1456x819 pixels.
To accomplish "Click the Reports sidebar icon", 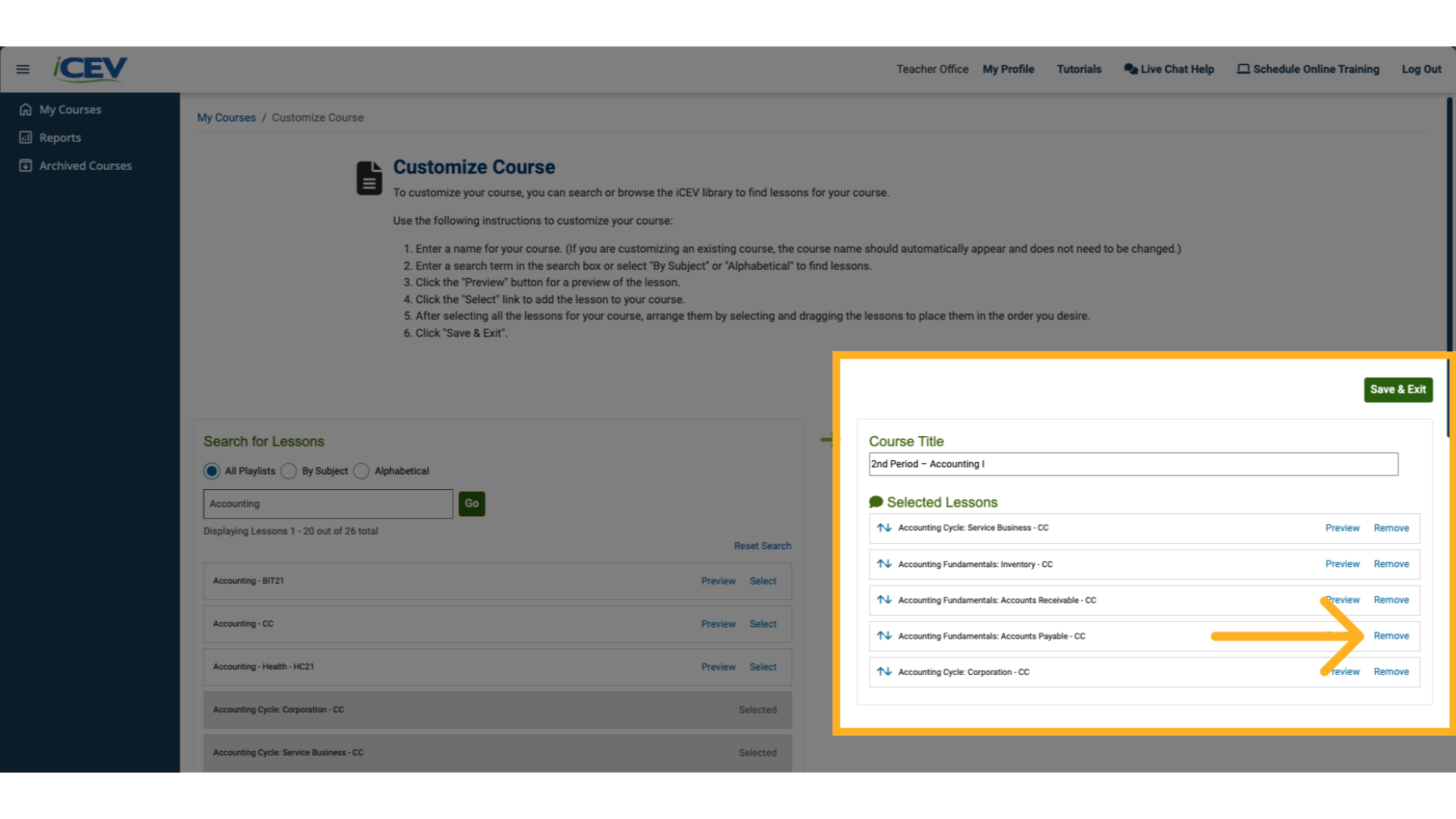I will pos(26,137).
